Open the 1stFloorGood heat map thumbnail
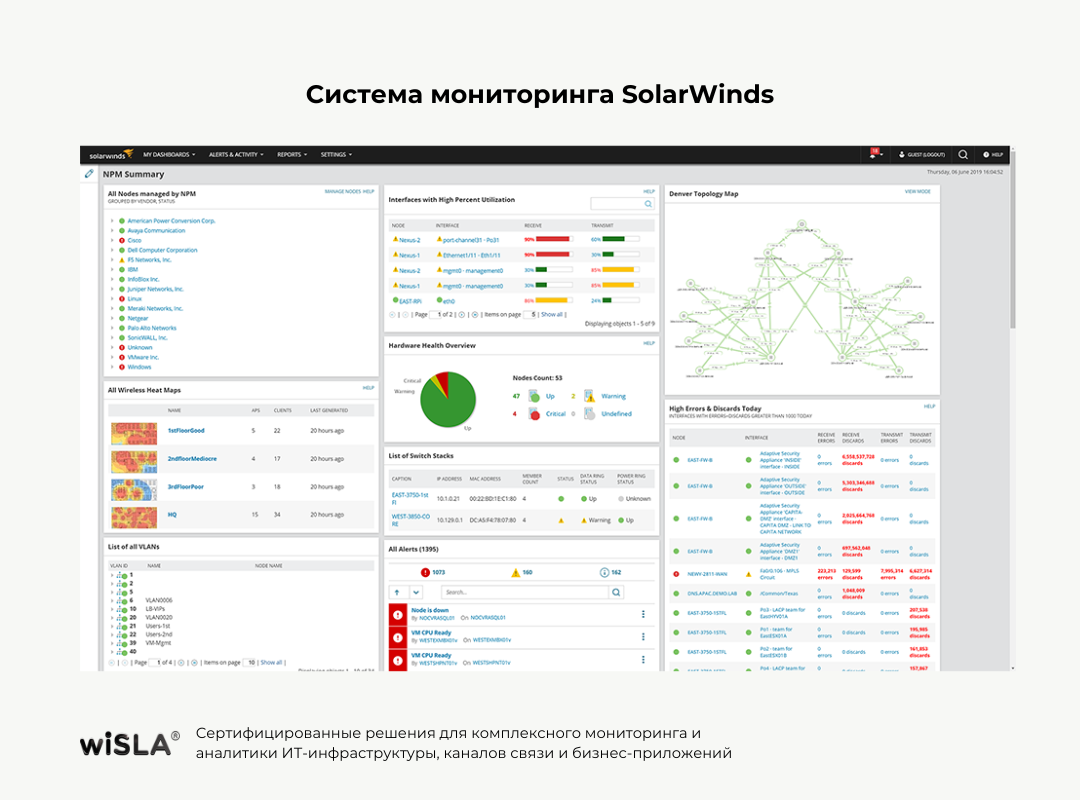The width and height of the screenshot is (1080, 800). 131,431
